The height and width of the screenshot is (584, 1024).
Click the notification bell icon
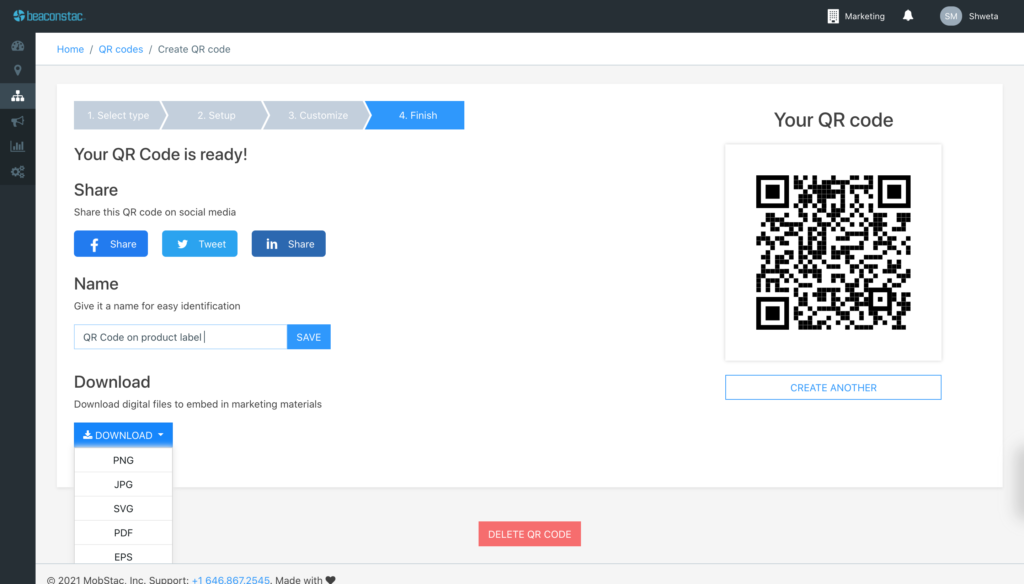point(907,15)
